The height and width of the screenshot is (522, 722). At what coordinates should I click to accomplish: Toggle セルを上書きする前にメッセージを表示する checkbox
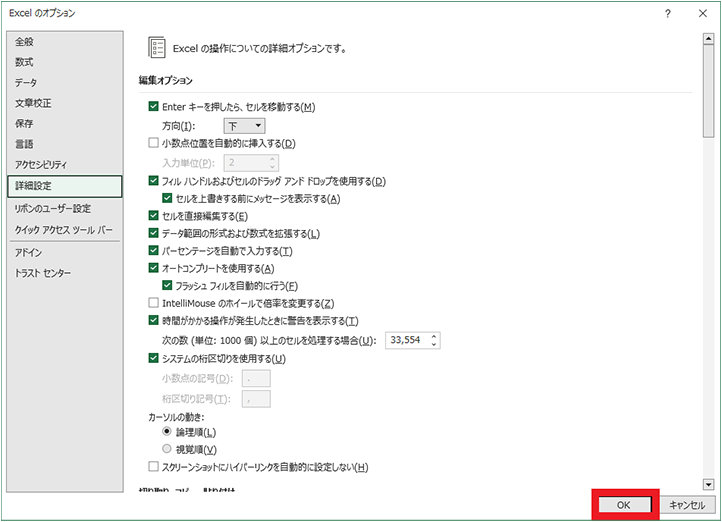[x=167, y=198]
